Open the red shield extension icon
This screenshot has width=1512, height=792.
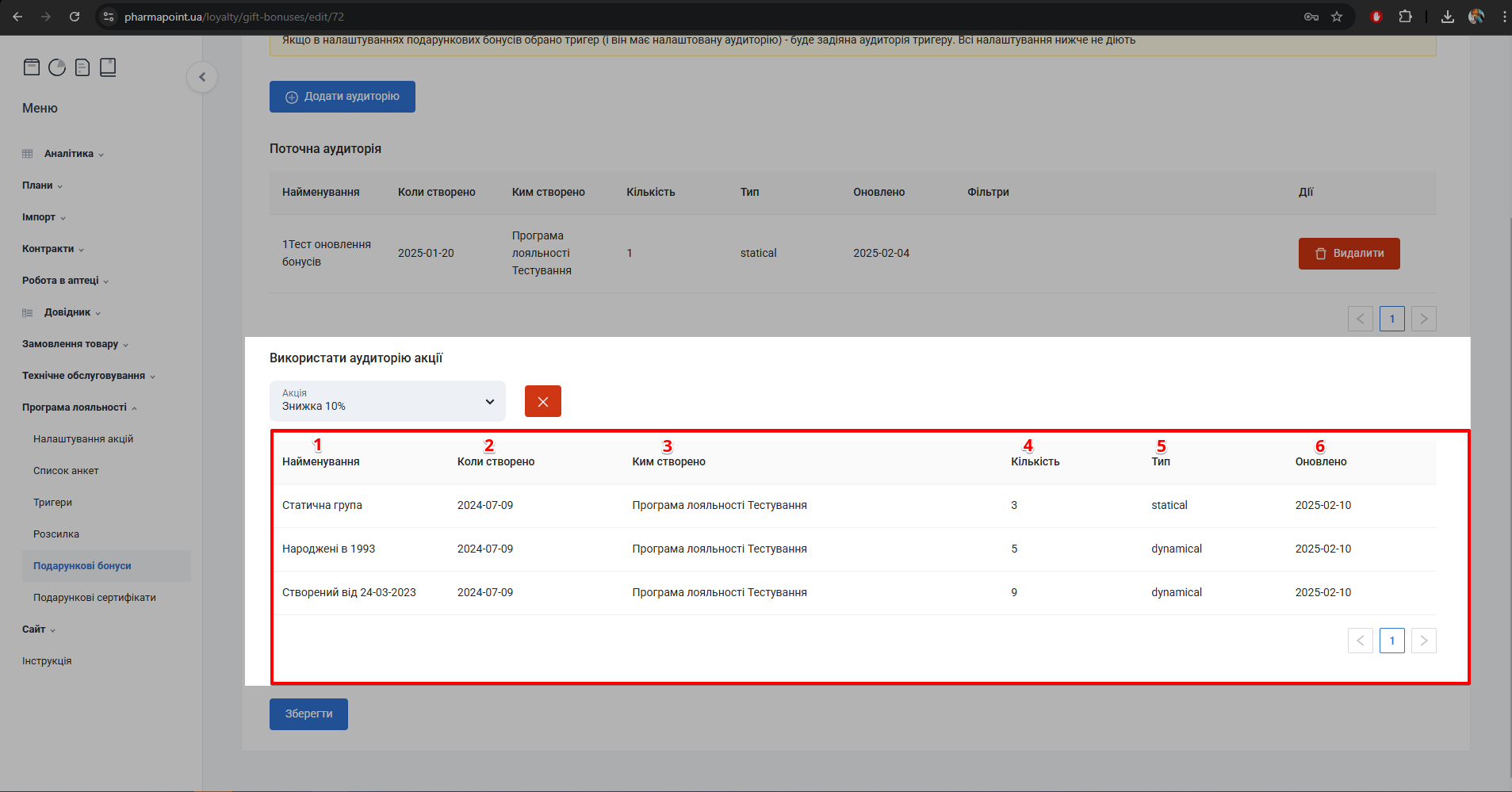(x=1376, y=17)
